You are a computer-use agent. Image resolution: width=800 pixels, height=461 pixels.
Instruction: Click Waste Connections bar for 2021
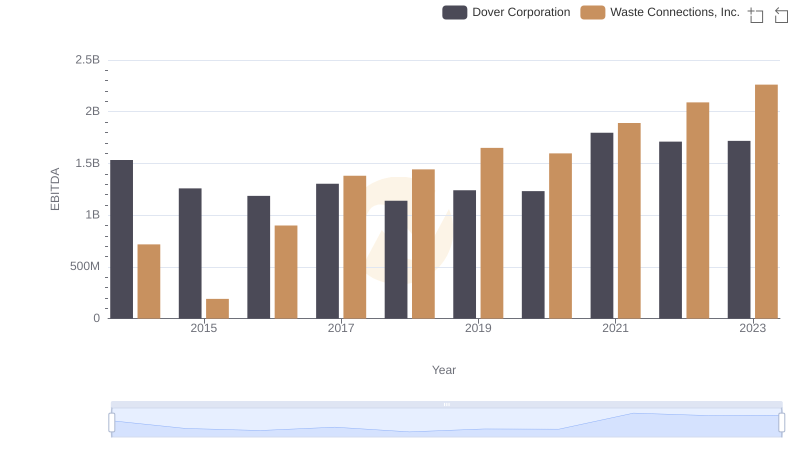click(x=629, y=221)
